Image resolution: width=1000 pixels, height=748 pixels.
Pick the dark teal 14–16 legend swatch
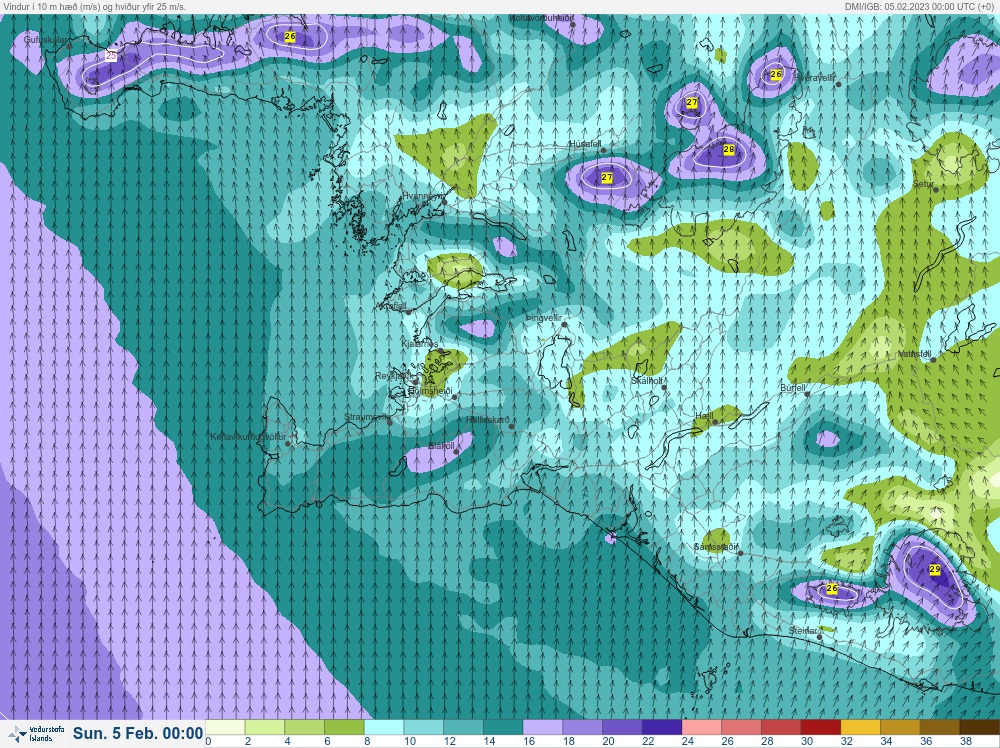coord(503,728)
